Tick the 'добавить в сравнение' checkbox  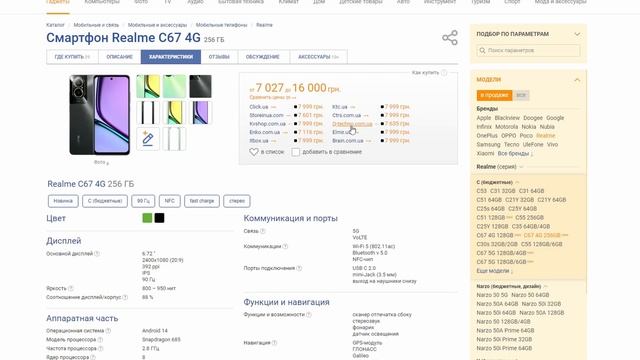click(x=296, y=152)
